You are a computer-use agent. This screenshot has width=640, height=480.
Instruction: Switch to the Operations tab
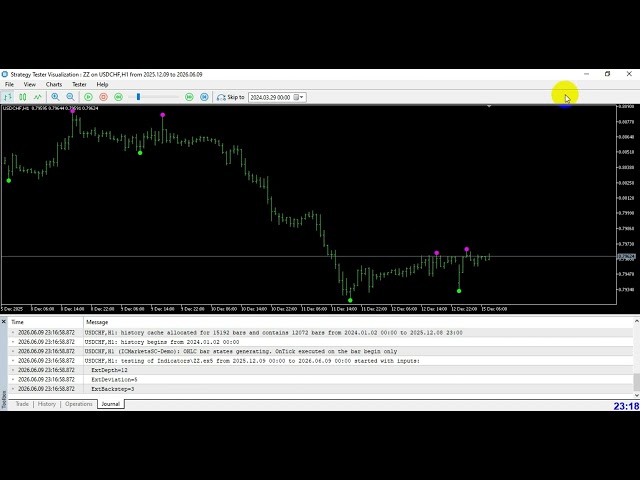(x=79, y=404)
